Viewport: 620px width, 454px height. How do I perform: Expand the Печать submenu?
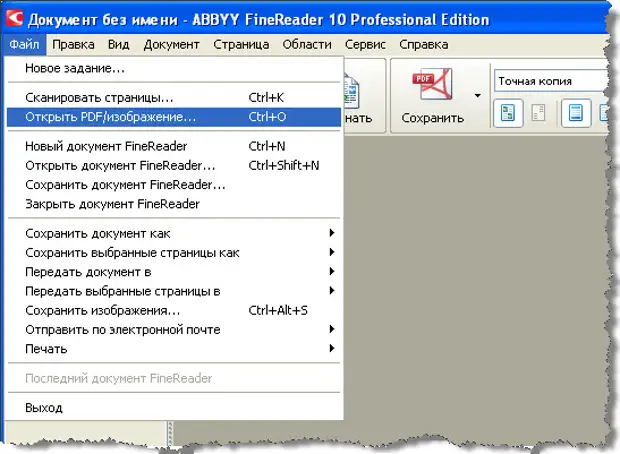coord(174,349)
